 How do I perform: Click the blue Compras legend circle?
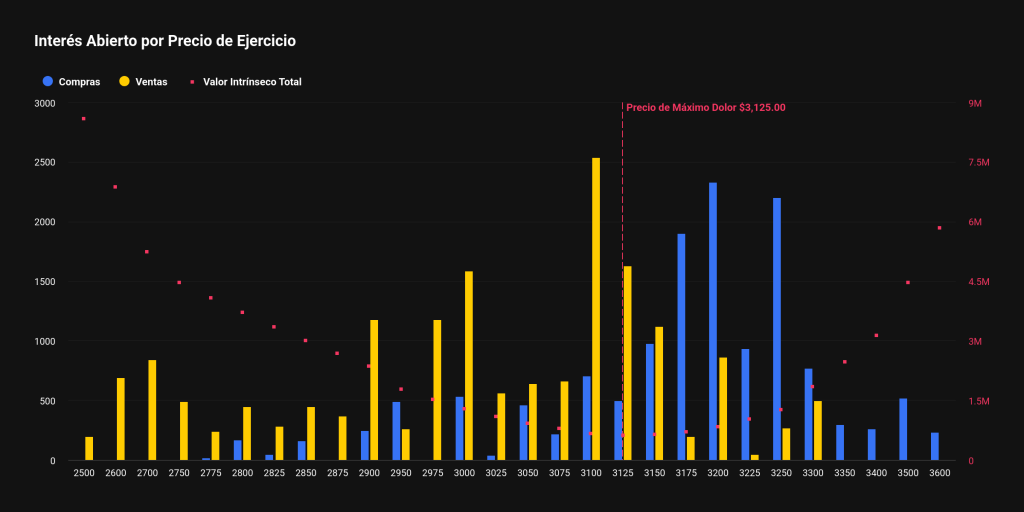47,81
